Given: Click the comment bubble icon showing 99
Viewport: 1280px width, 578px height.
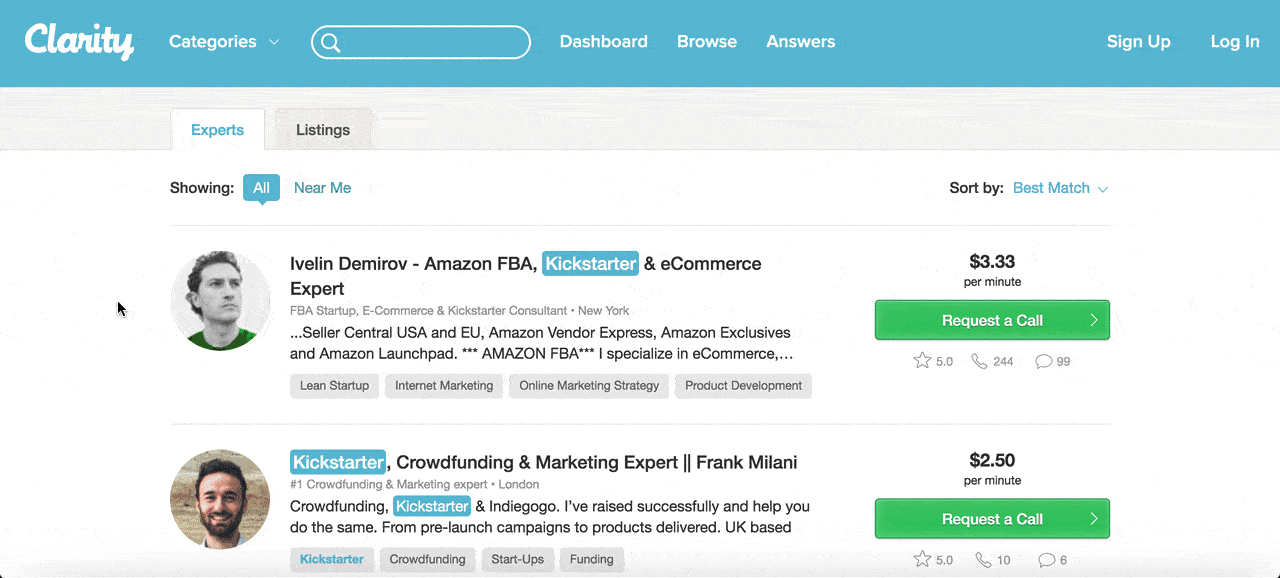Looking at the screenshot, I should 1043,361.
